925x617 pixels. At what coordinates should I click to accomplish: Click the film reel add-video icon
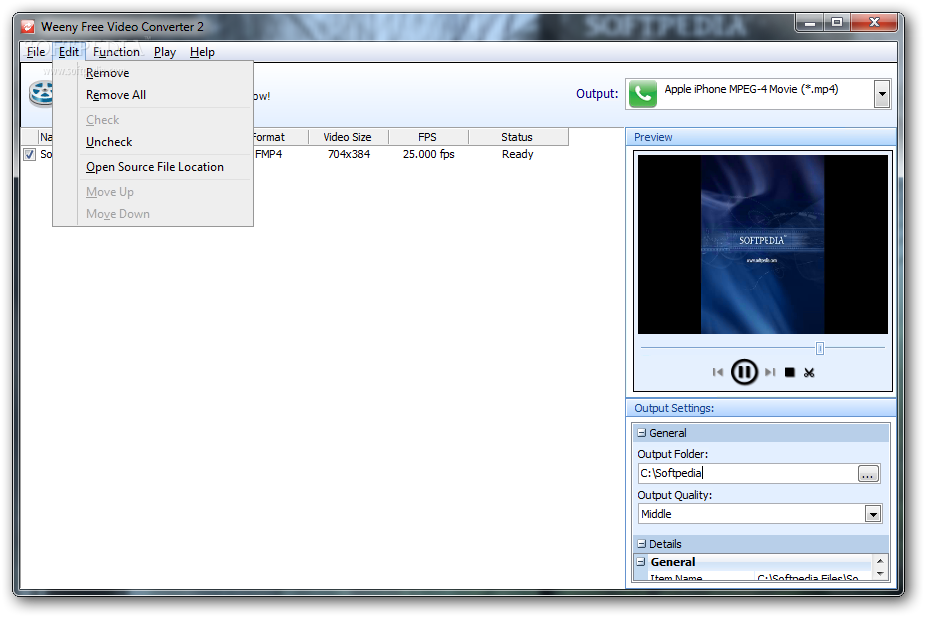pyautogui.click(x=41, y=94)
